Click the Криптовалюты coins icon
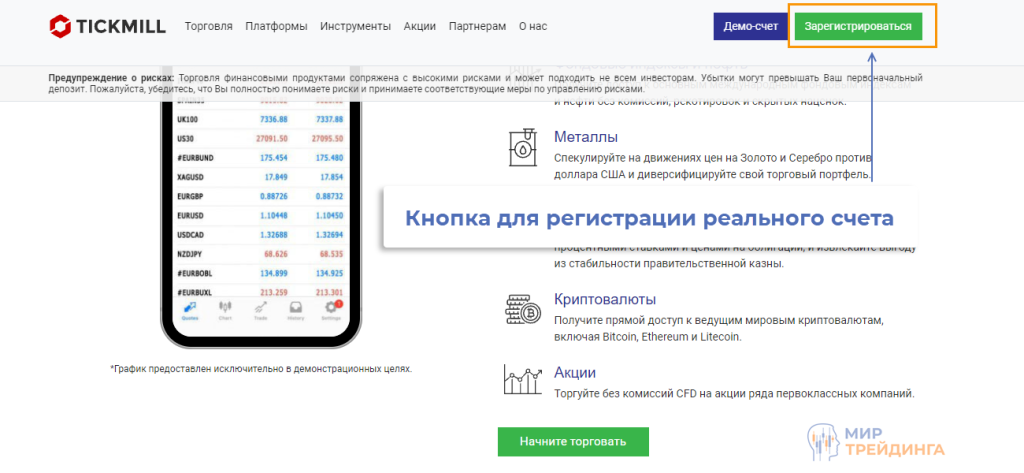1024x473 pixels. point(524,310)
